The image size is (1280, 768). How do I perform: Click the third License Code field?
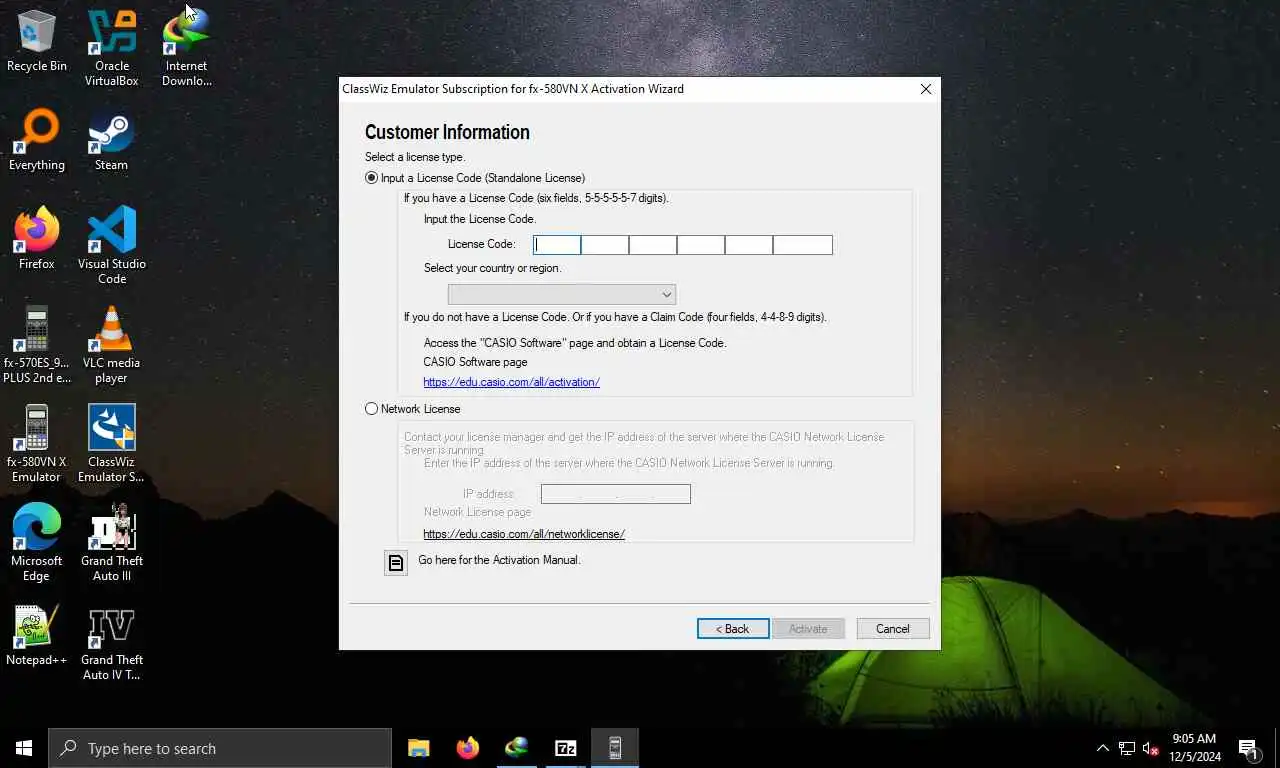(x=653, y=245)
